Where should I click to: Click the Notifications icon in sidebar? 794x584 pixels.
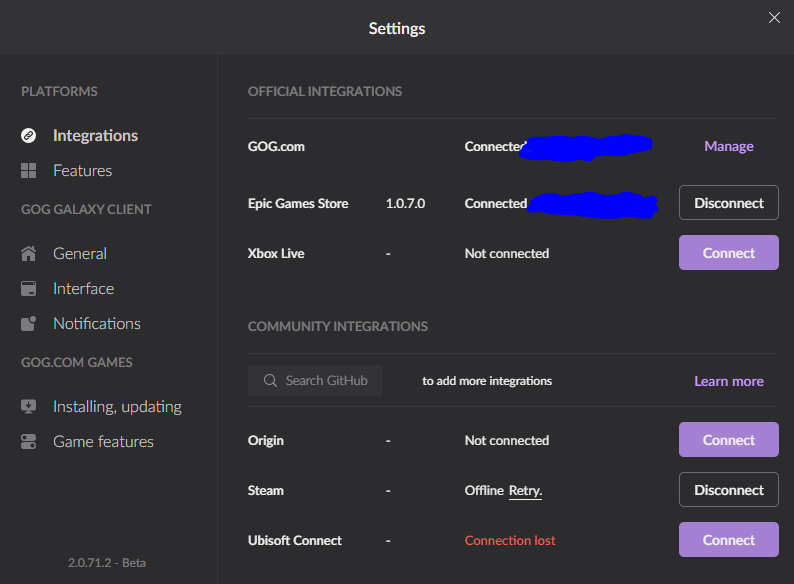click(x=28, y=324)
